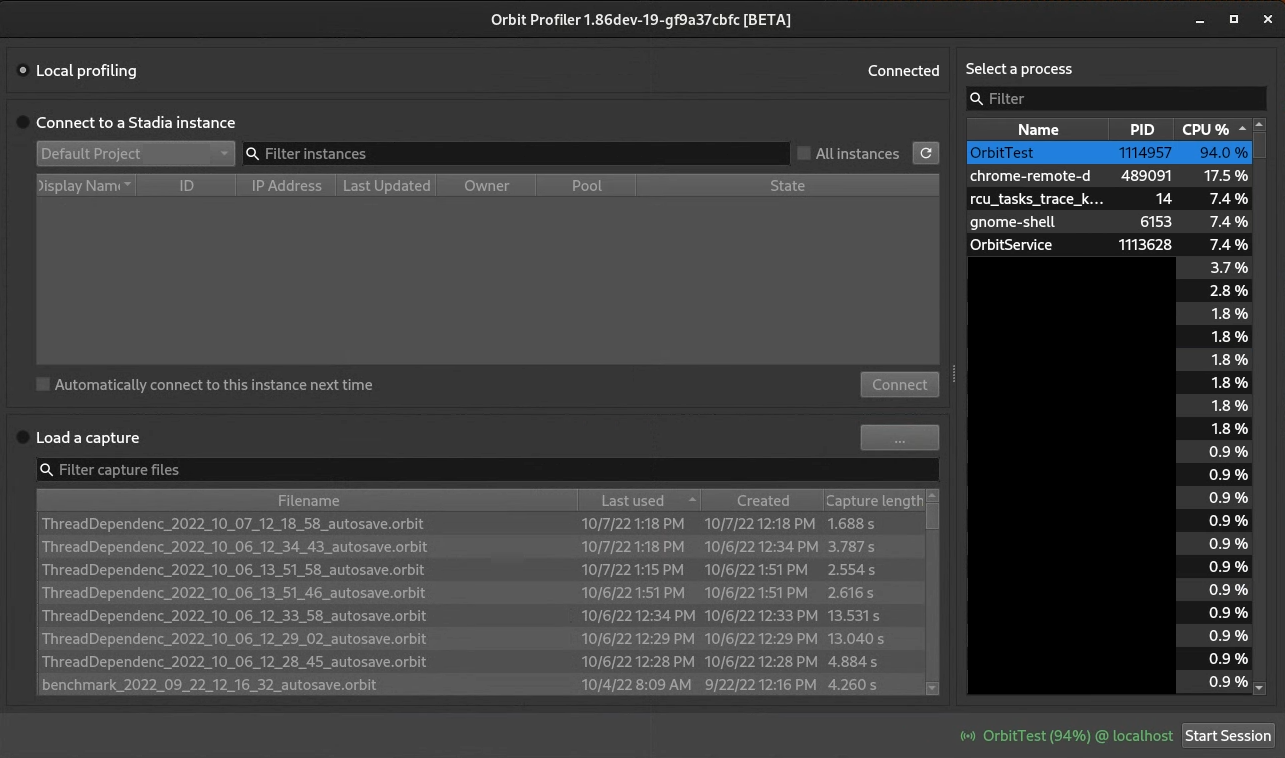Click the 3.7 % CPU cell
1285x758 pixels.
point(1214,268)
